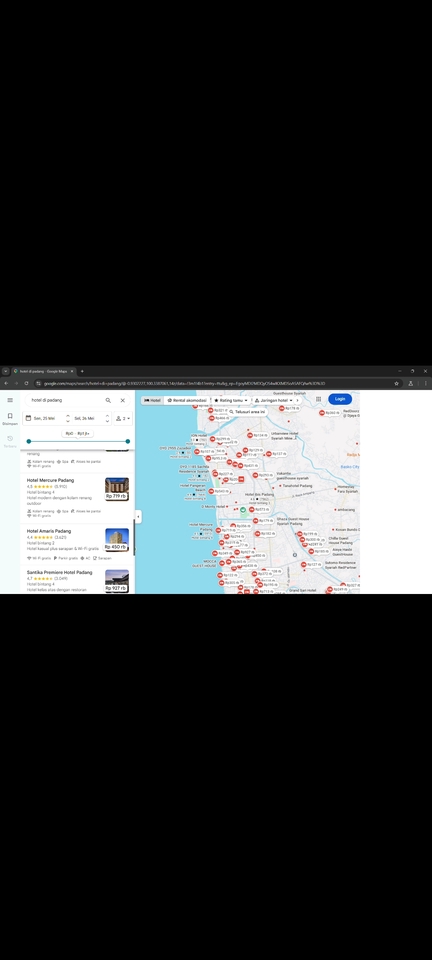The height and width of the screenshot is (960, 432).
Task: Open the tab search dropdown arrow
Action: (6, 371)
